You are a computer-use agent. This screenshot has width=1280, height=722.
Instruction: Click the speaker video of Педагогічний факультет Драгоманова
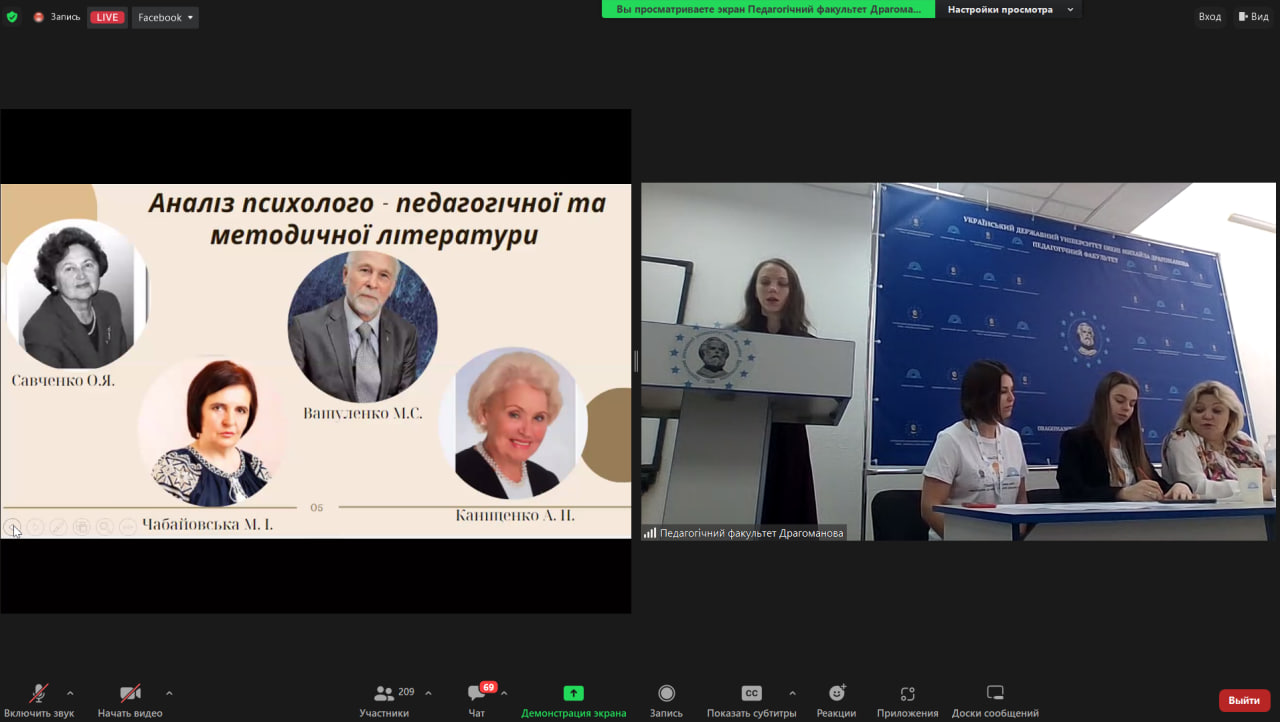(x=958, y=361)
